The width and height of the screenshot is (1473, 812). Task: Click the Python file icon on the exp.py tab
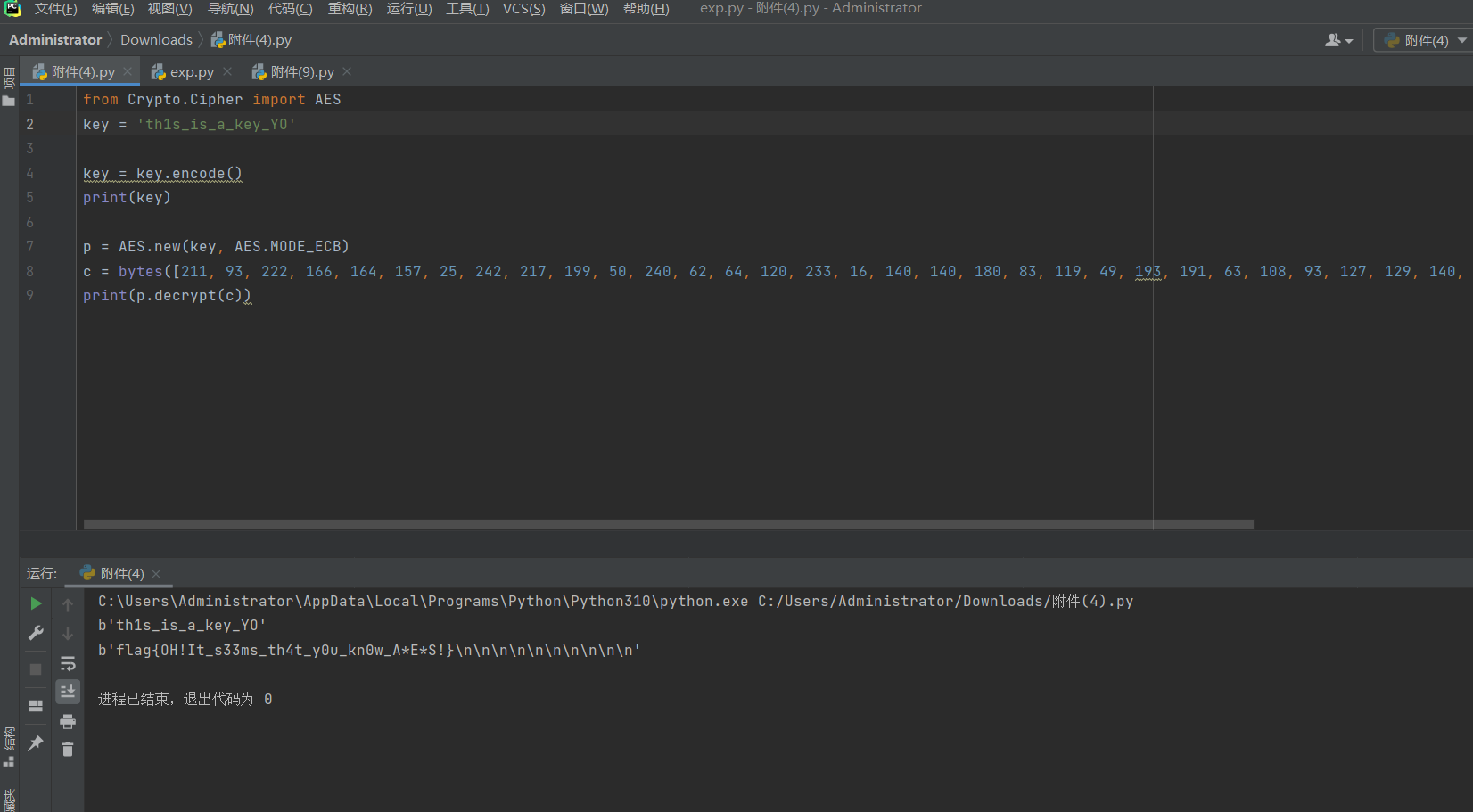pyautogui.click(x=159, y=72)
